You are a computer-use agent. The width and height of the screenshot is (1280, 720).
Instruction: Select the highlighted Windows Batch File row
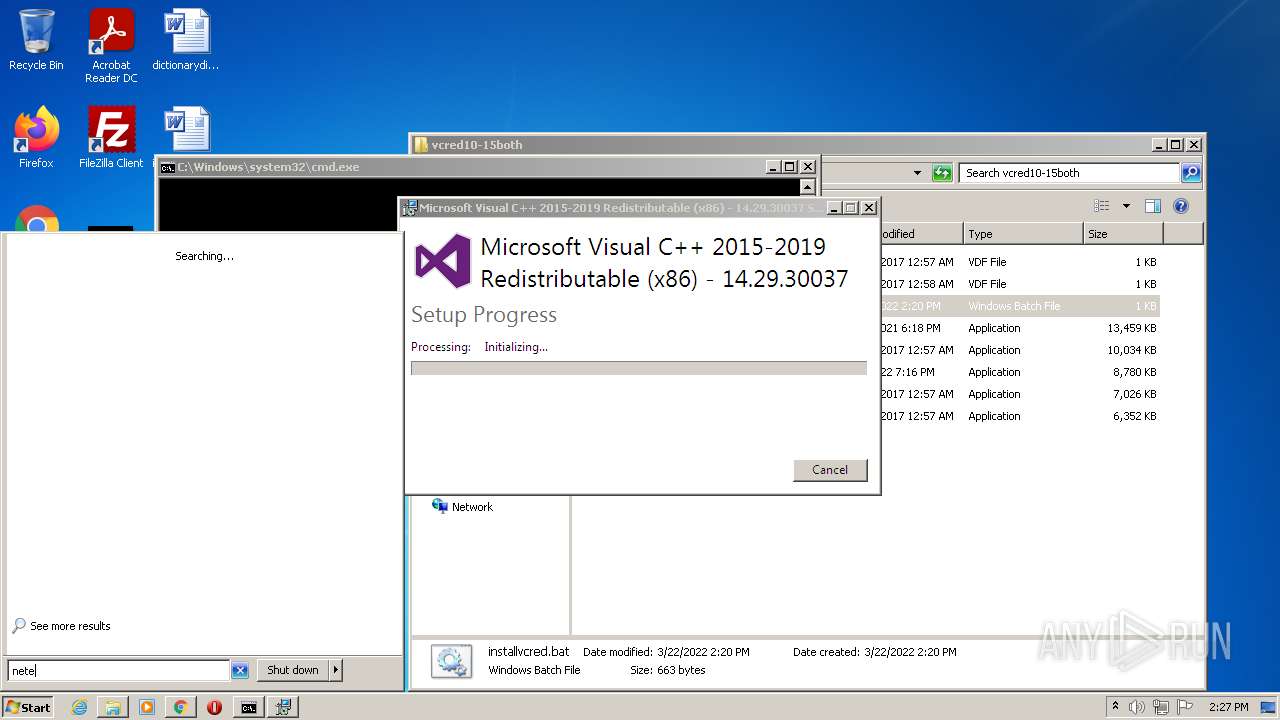[1019, 306]
